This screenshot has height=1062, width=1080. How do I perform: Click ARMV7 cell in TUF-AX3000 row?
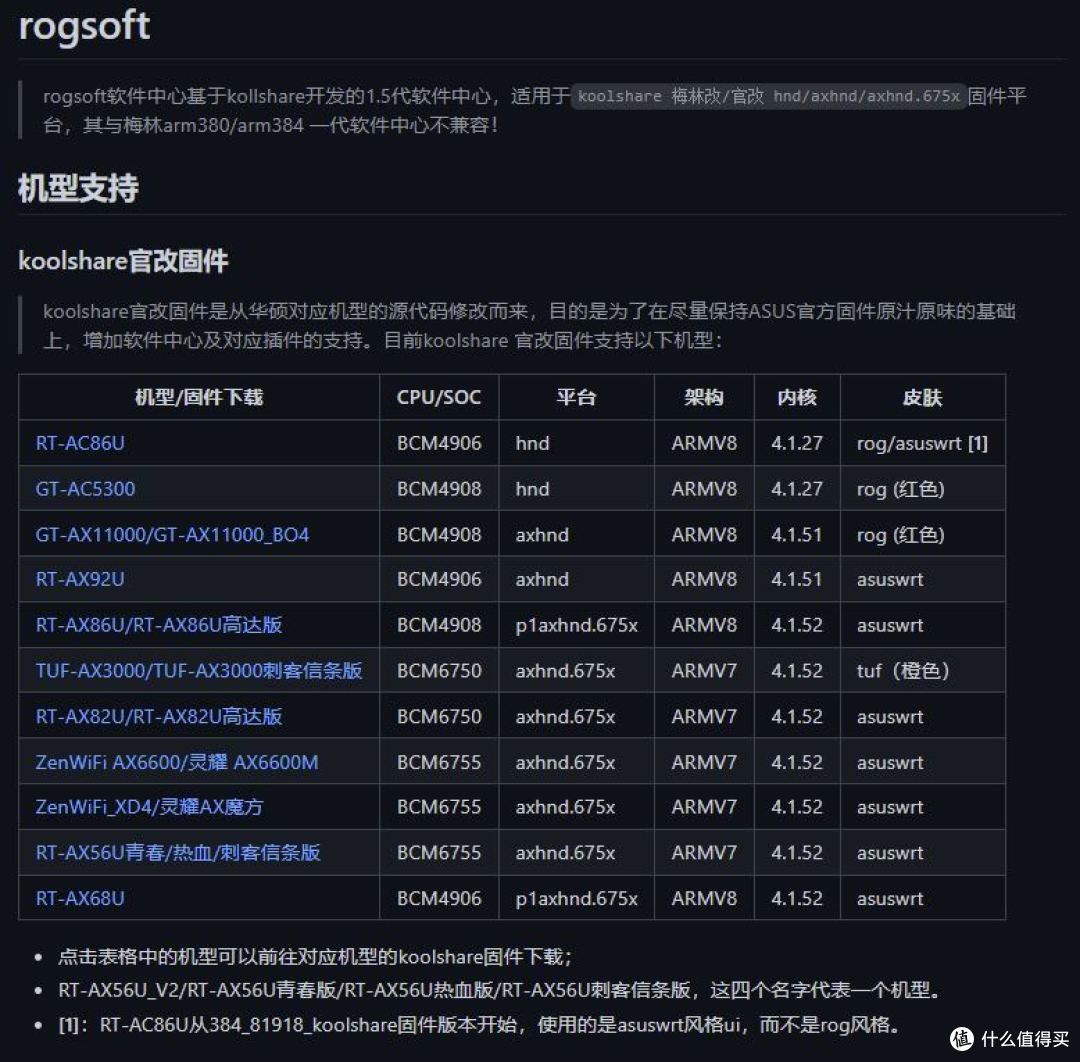coord(704,671)
